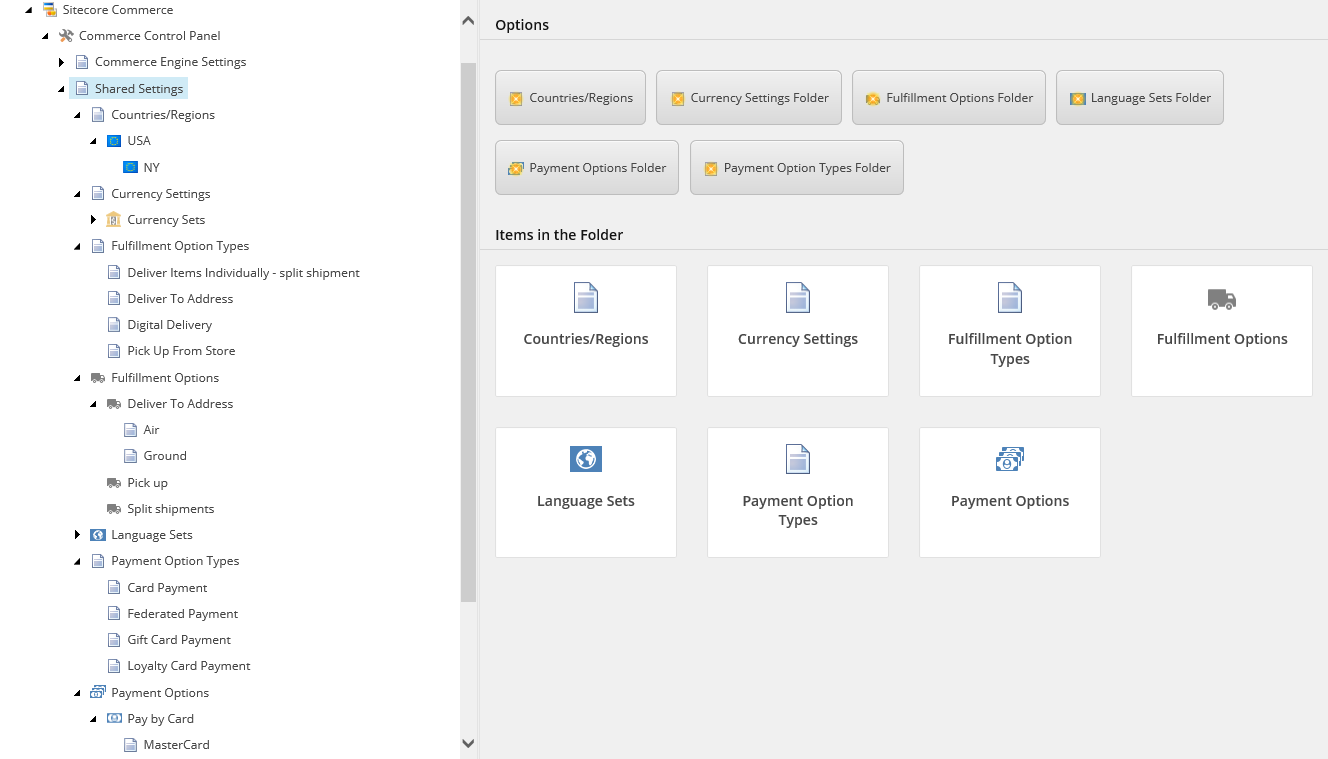
Task: Expand the Language Sets tree node
Action: click(77, 535)
